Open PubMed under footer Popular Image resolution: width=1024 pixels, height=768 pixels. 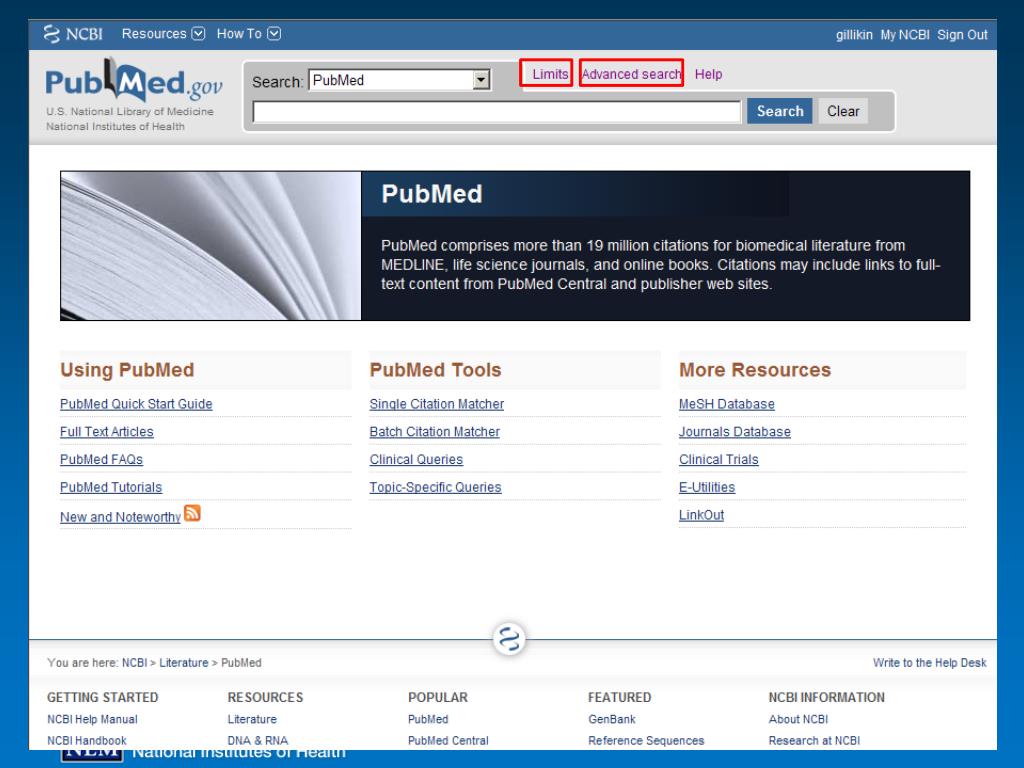428,719
